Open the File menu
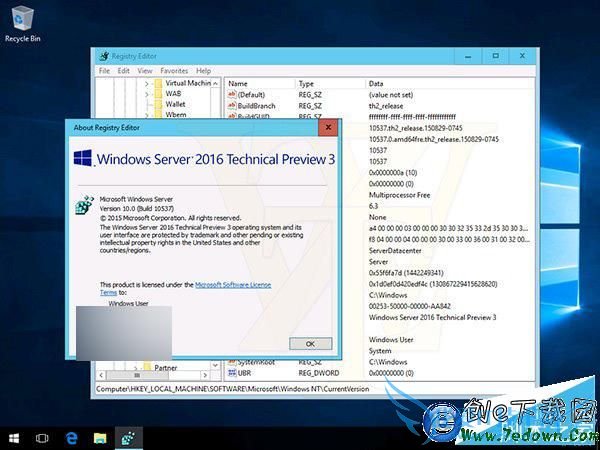 click(104, 71)
